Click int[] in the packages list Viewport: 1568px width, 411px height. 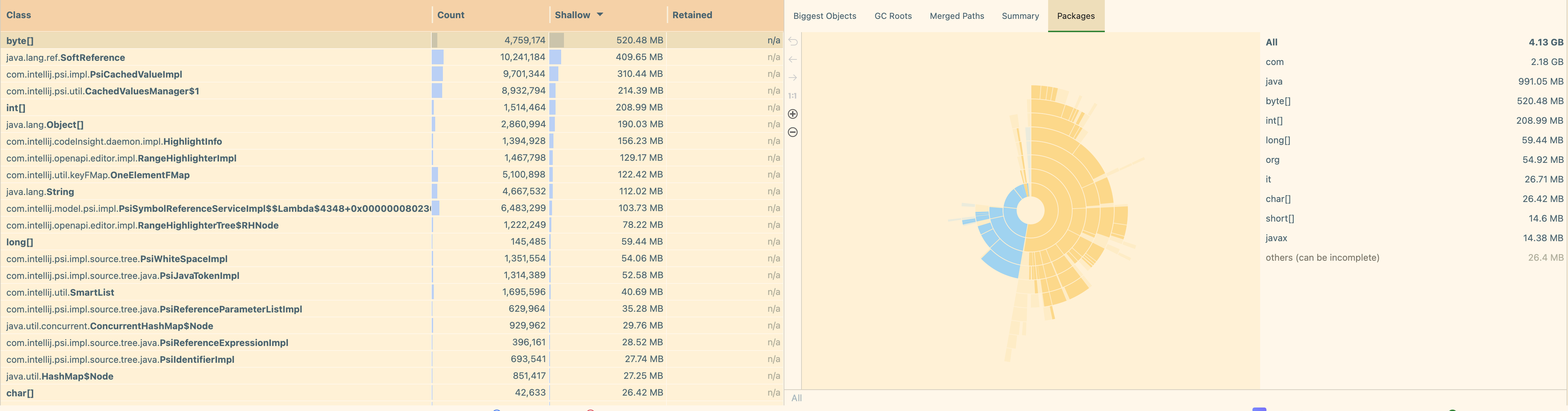(1414, 120)
